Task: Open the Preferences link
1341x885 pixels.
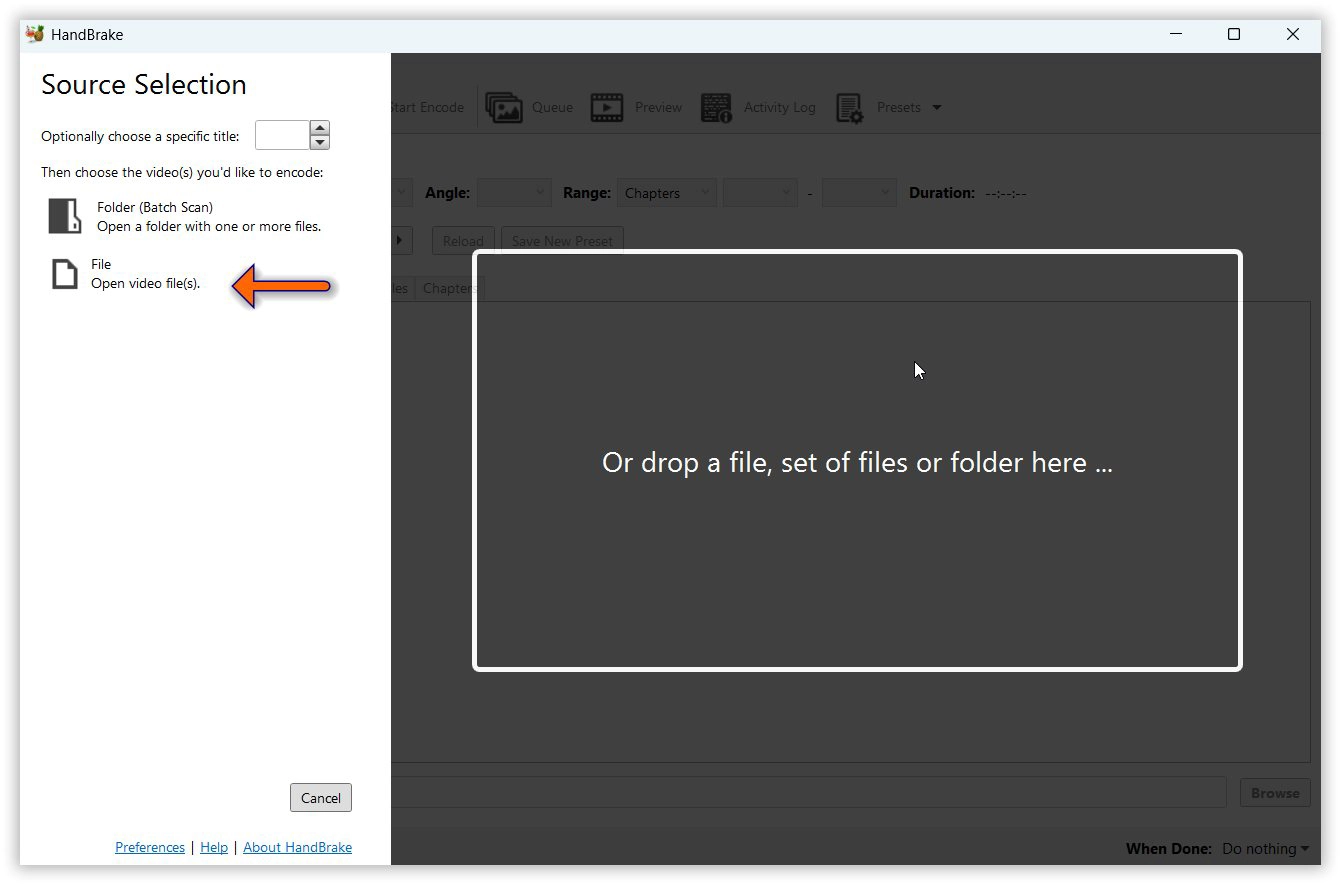Action: pos(150,847)
